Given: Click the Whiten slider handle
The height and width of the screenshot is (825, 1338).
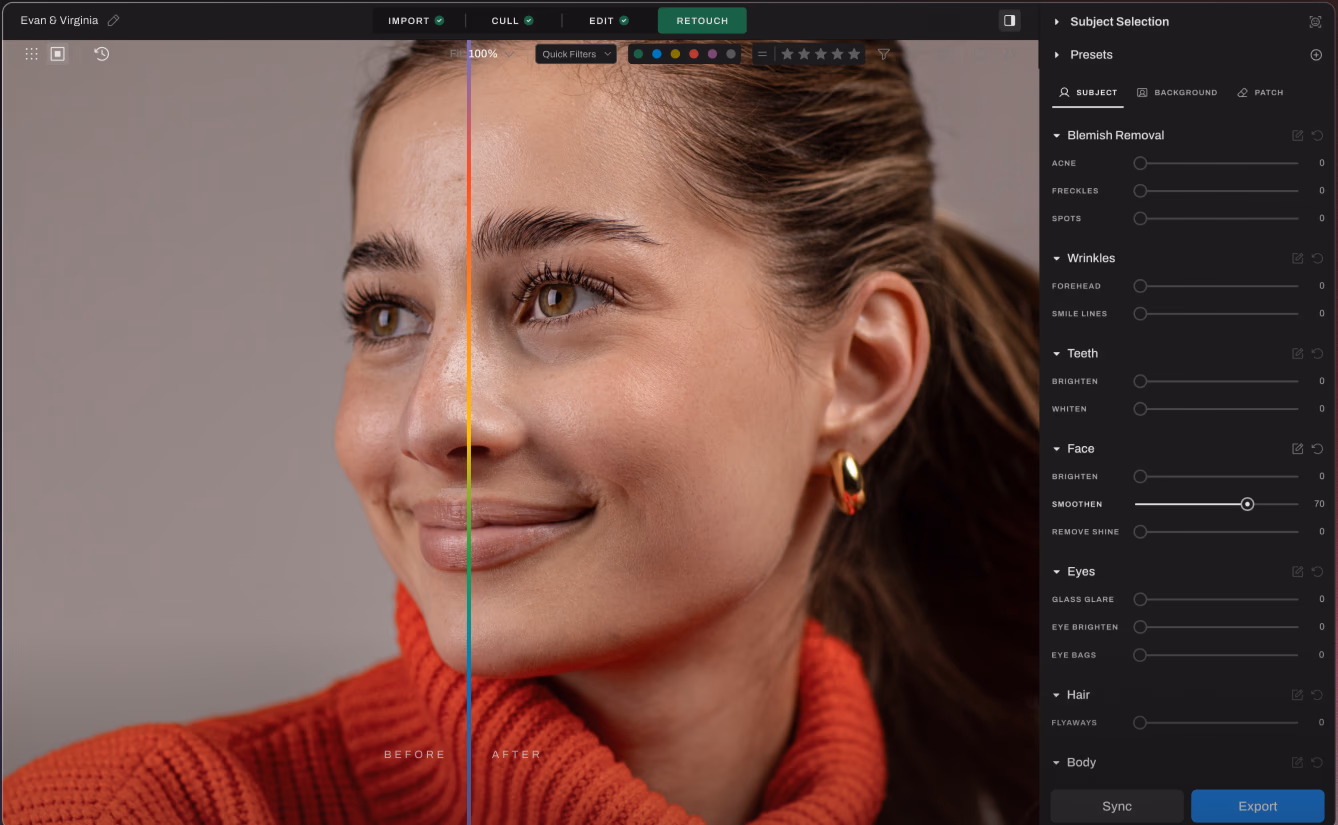Looking at the screenshot, I should (1140, 409).
